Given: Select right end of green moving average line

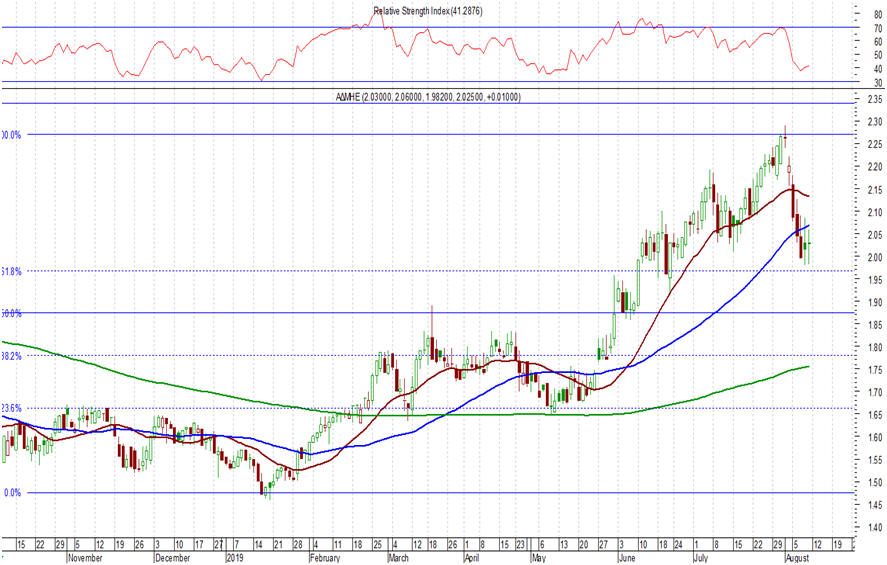Looking at the screenshot, I should [x=808, y=367].
